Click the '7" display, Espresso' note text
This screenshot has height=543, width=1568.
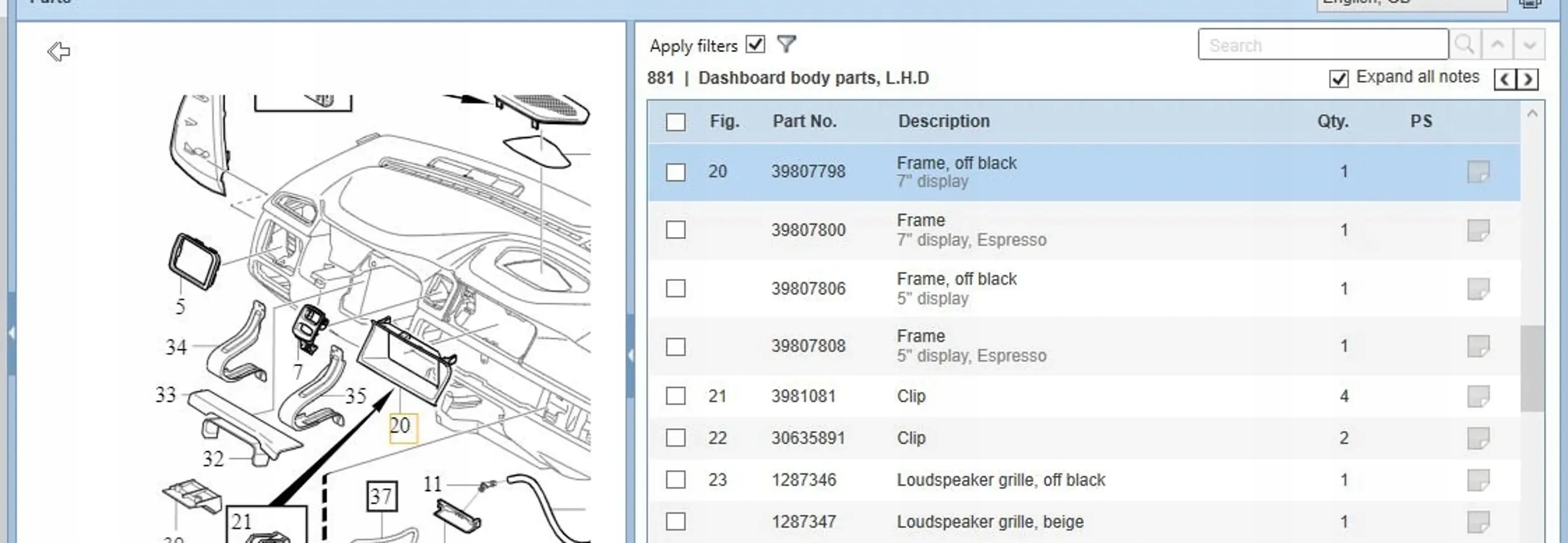coord(972,240)
